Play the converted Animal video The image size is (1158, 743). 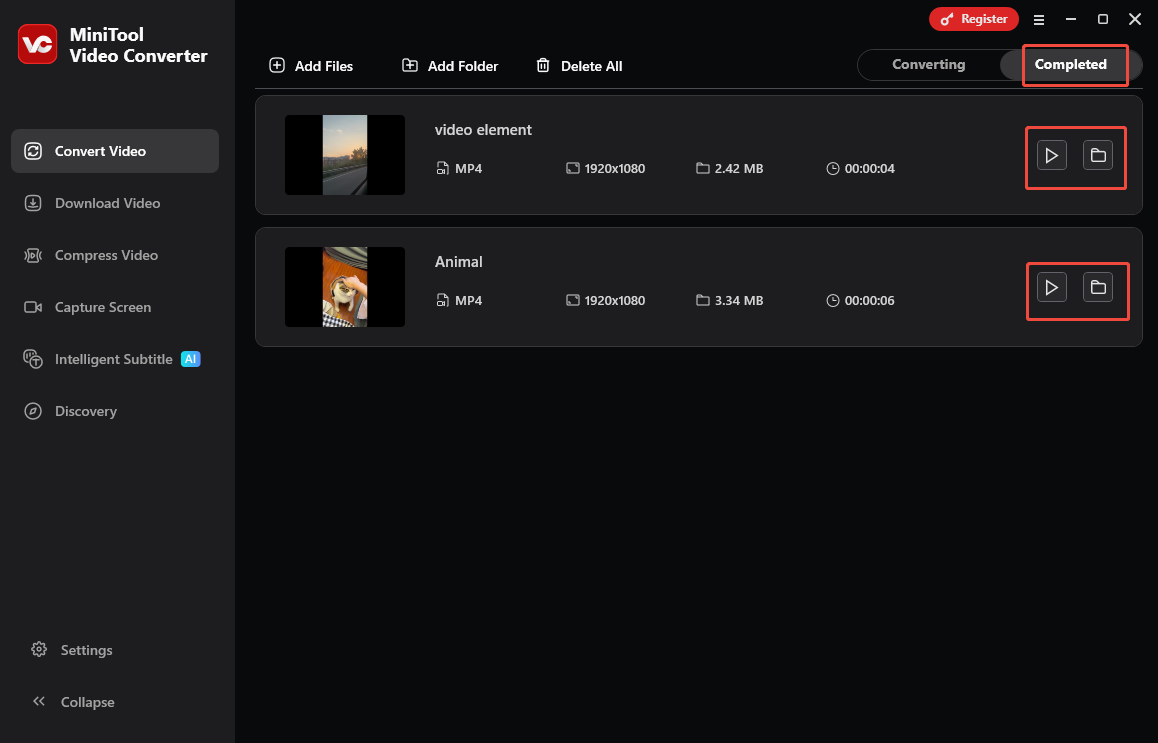[1050, 287]
